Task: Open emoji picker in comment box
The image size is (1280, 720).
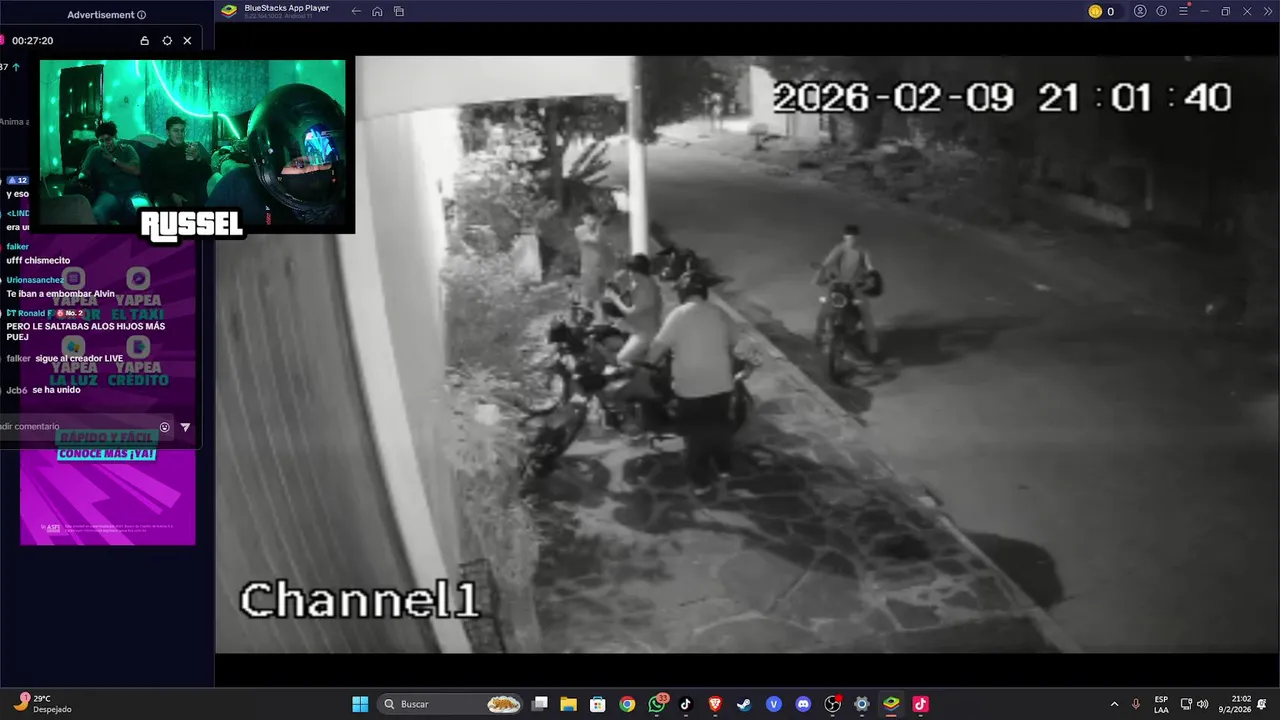Action: click(165, 427)
